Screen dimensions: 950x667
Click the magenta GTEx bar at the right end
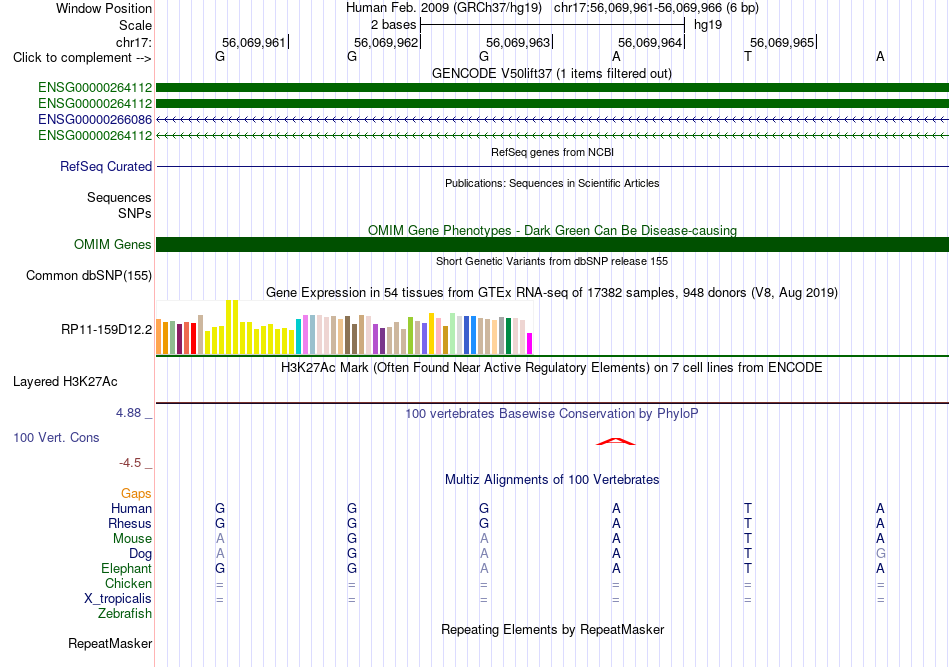coord(530,343)
